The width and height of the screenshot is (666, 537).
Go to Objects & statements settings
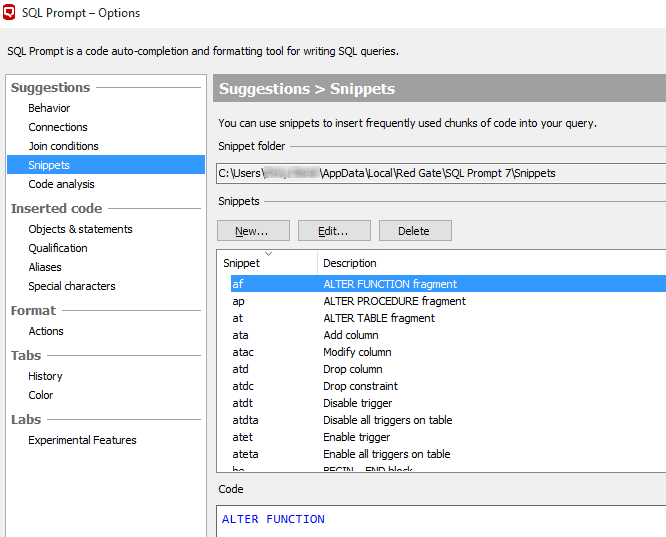tap(80, 229)
